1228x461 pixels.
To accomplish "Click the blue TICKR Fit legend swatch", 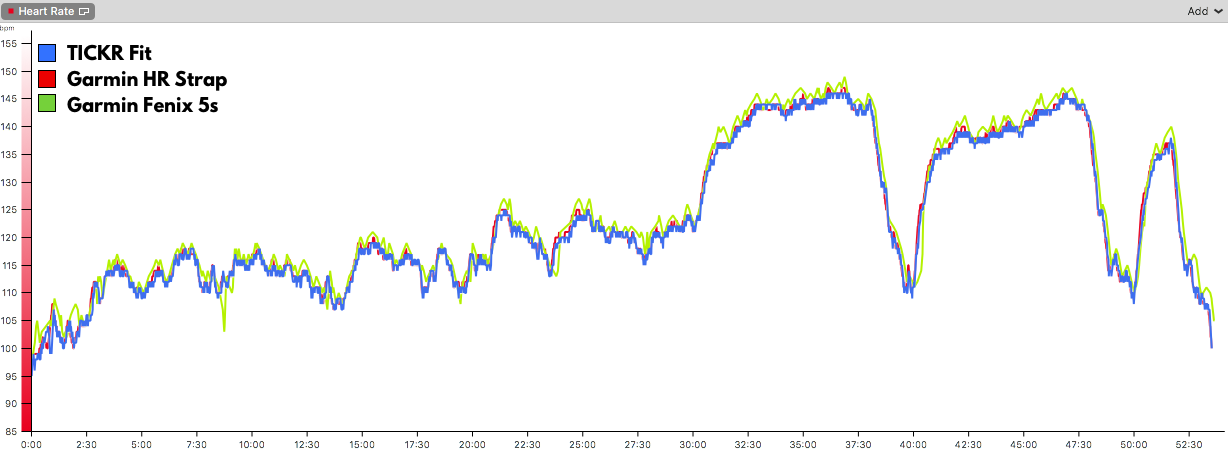I will [47, 53].
